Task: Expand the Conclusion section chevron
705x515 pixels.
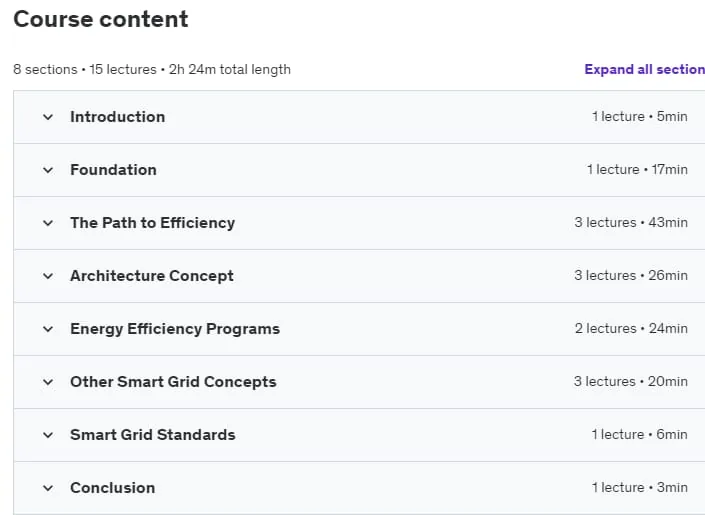Action: (48, 488)
